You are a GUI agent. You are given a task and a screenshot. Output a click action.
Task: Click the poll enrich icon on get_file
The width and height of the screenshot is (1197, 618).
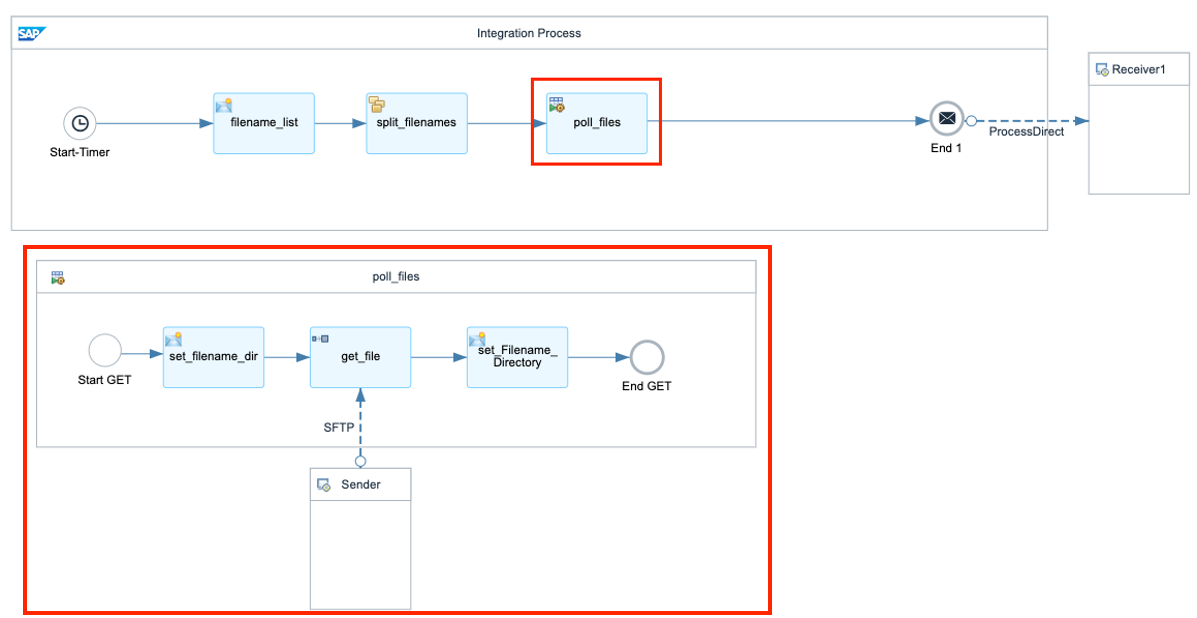tap(320, 338)
